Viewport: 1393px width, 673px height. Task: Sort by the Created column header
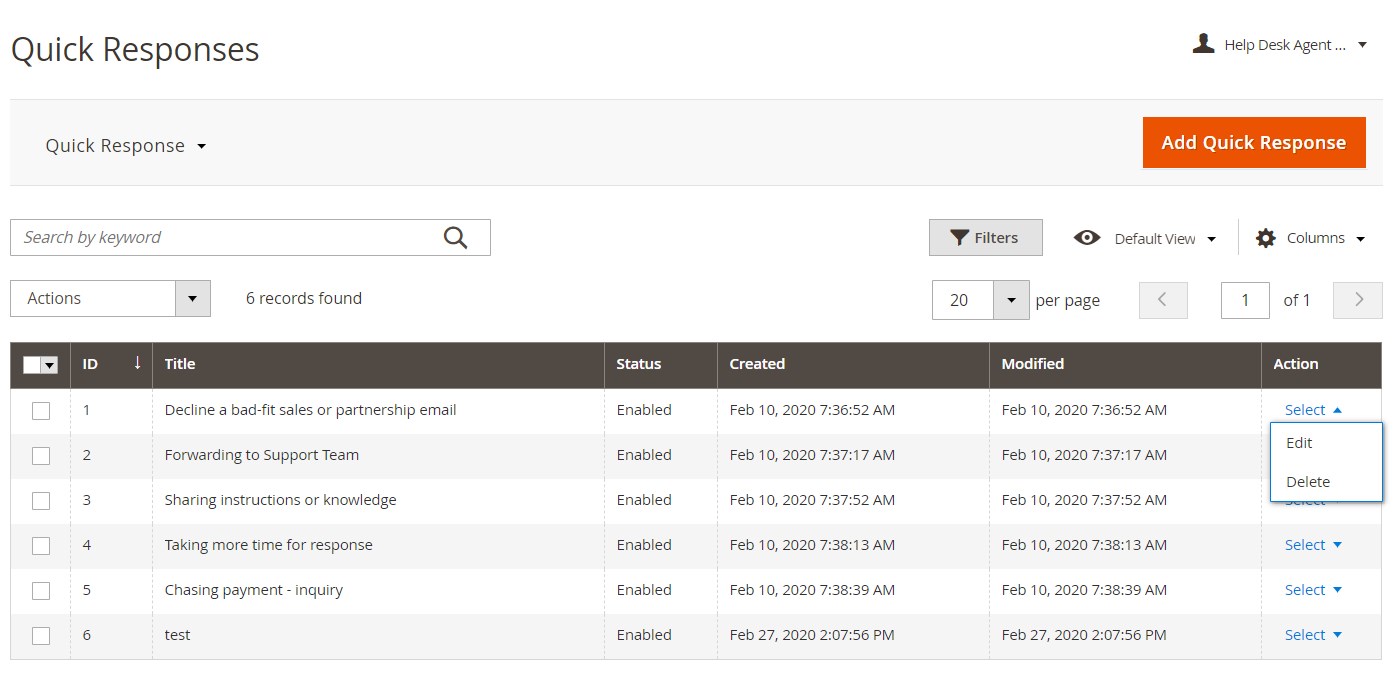point(853,364)
